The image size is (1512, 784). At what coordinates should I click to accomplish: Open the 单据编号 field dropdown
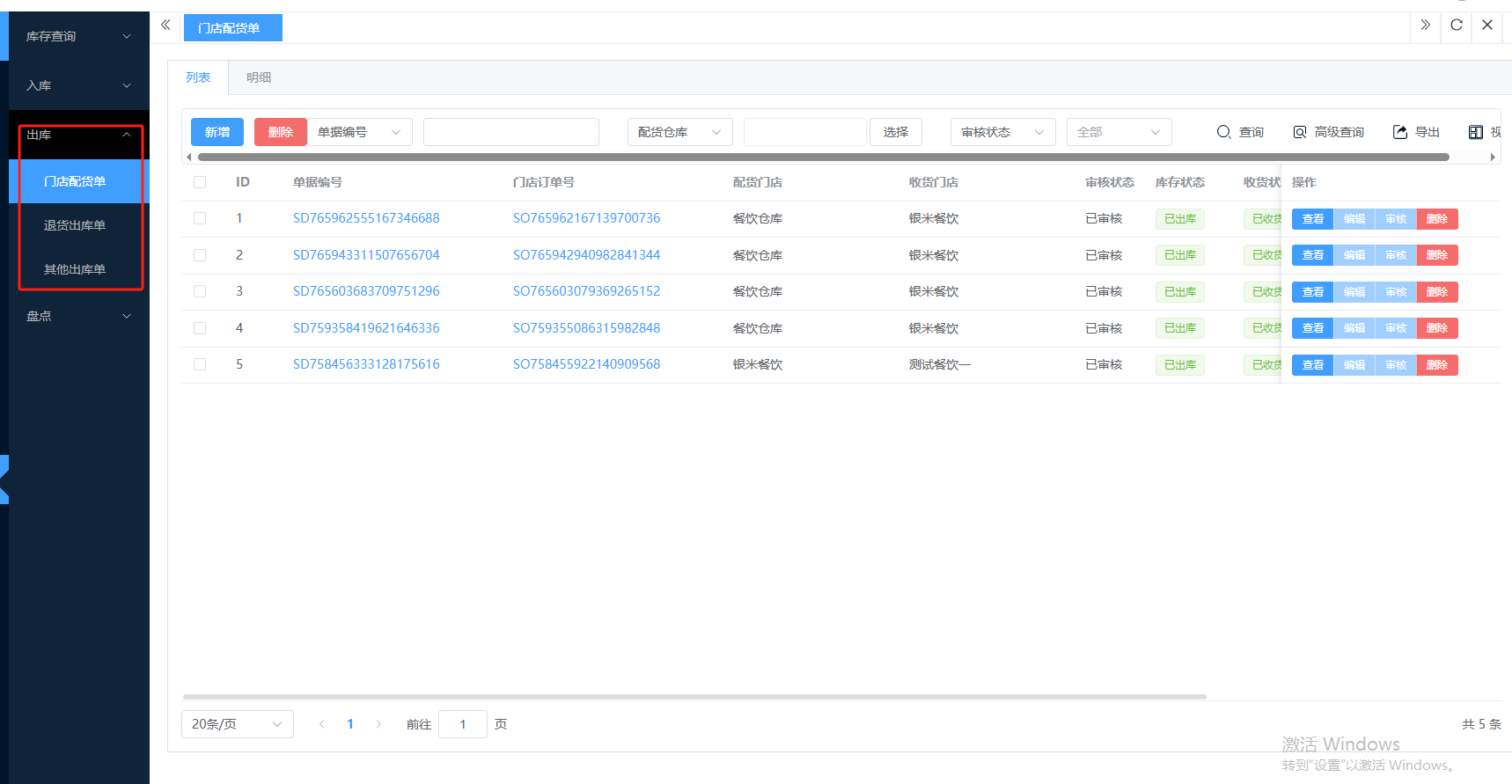[360, 132]
